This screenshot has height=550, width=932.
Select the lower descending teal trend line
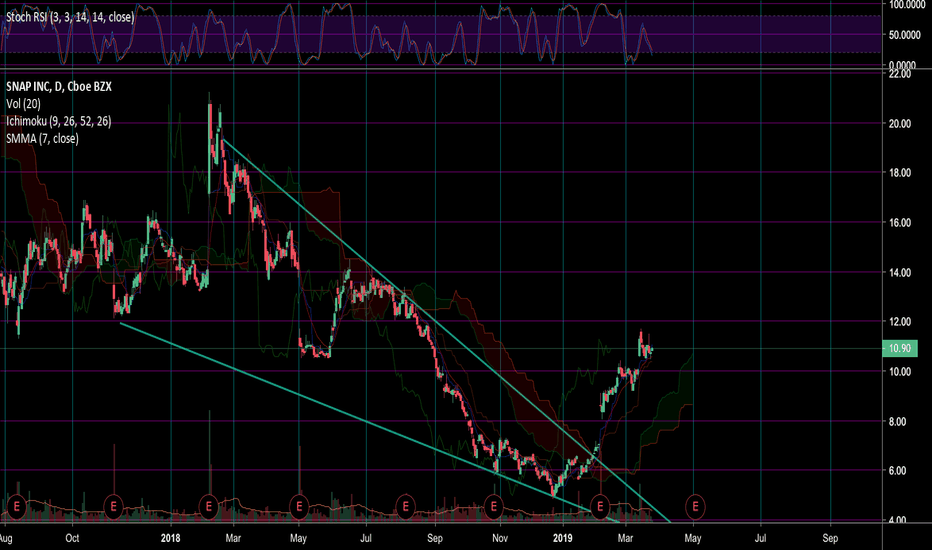coord(369,423)
